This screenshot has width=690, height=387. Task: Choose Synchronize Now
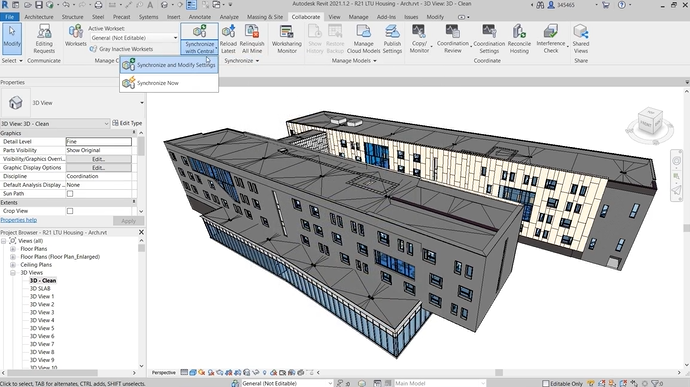point(169,83)
